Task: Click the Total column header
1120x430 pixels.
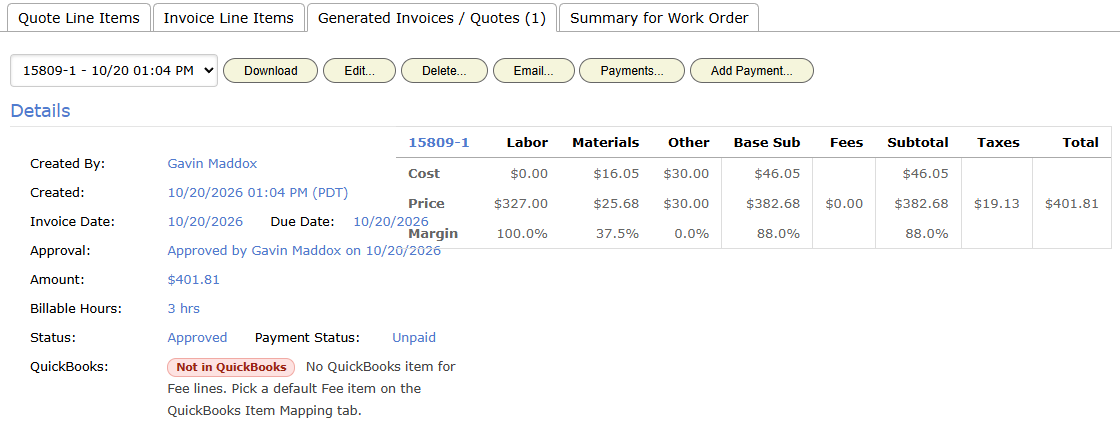Action: pyautogui.click(x=1081, y=142)
